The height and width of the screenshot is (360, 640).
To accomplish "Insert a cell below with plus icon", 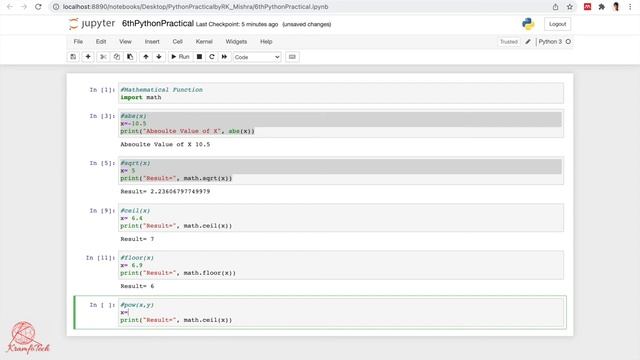I will click(88, 57).
